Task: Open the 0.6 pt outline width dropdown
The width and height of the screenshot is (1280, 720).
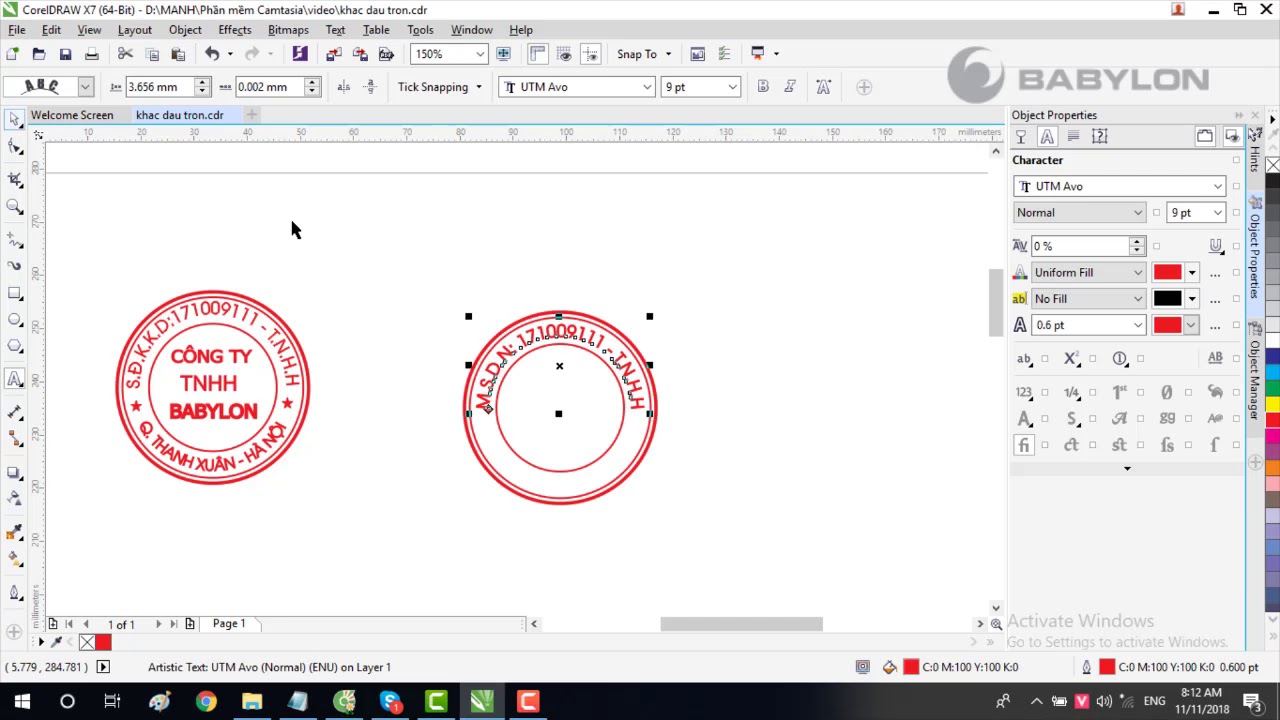Action: tap(1137, 325)
